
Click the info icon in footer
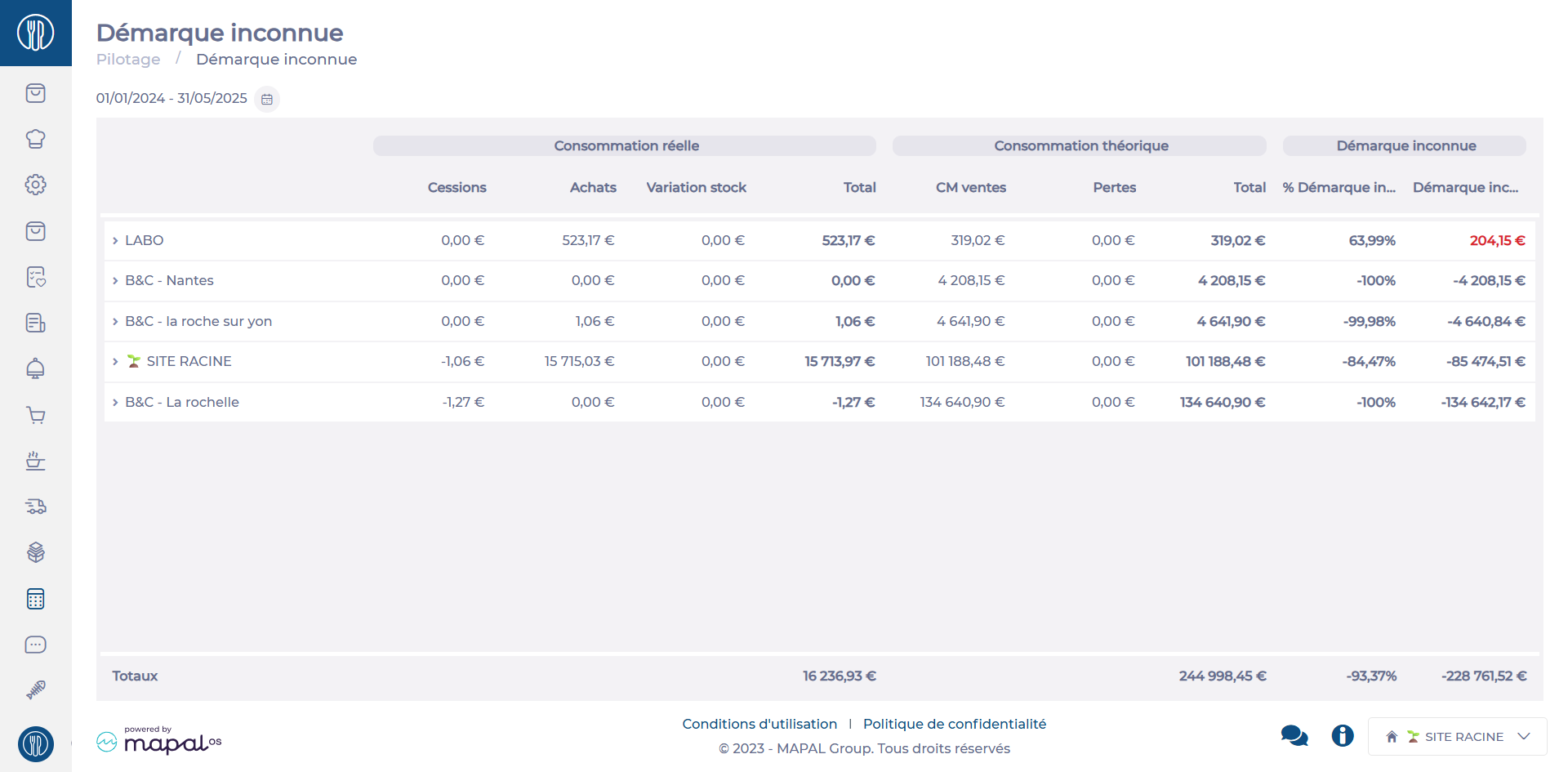(x=1342, y=736)
